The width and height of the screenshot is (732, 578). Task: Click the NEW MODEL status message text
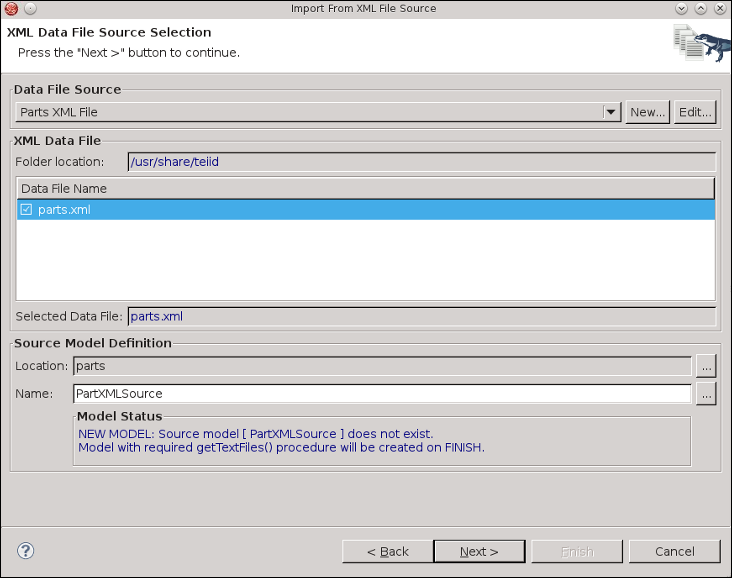tap(255, 434)
